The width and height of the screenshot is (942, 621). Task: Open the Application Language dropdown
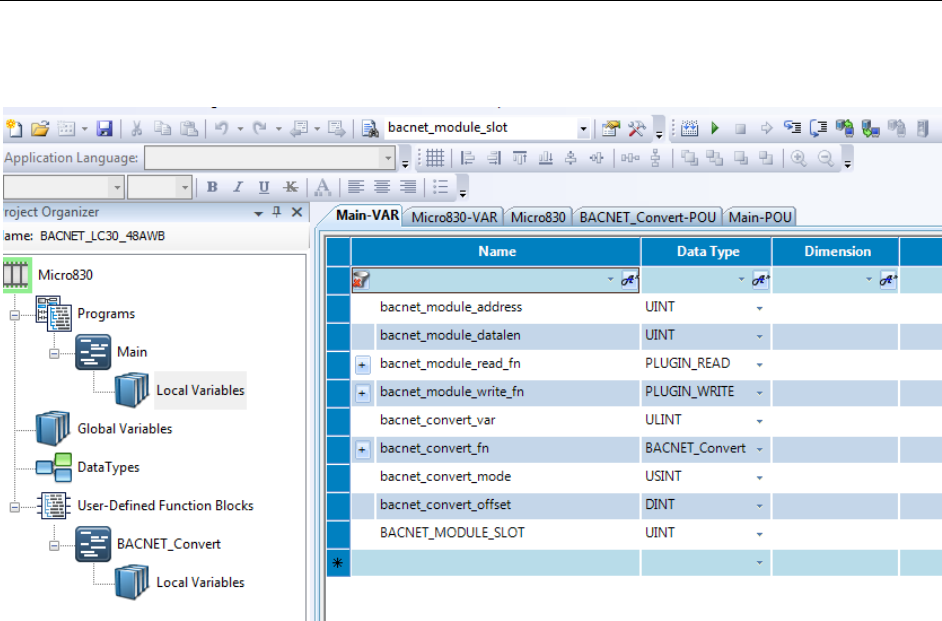coord(388,158)
